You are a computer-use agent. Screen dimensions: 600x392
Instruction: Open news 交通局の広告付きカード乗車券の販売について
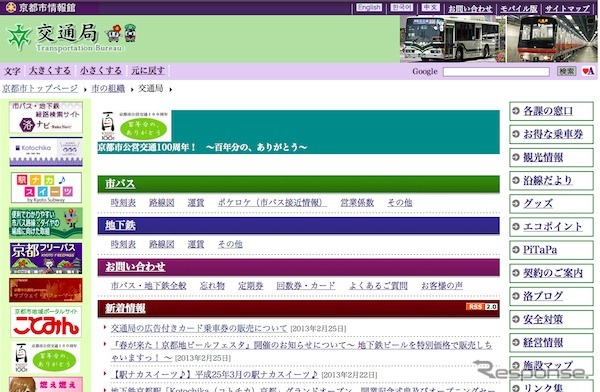pyautogui.click(x=199, y=328)
